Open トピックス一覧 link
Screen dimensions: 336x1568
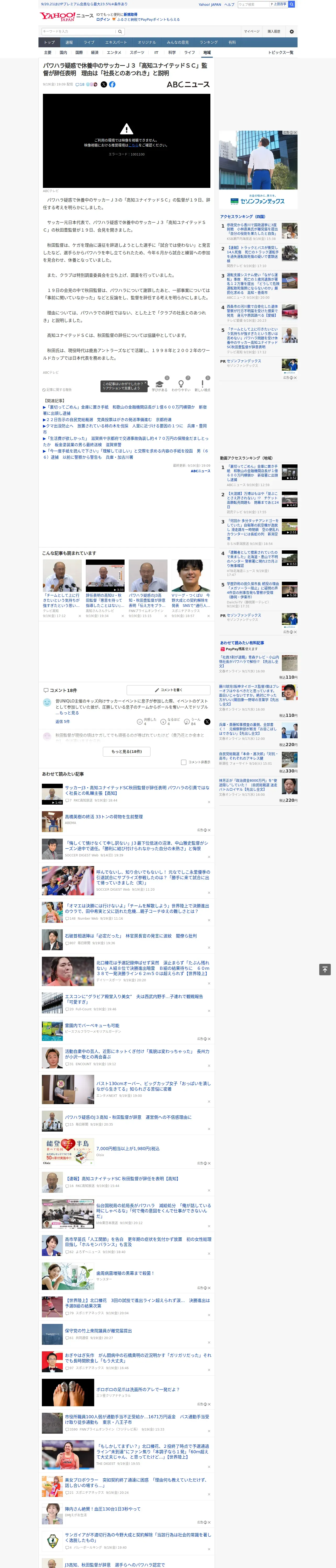pyautogui.click(x=281, y=52)
